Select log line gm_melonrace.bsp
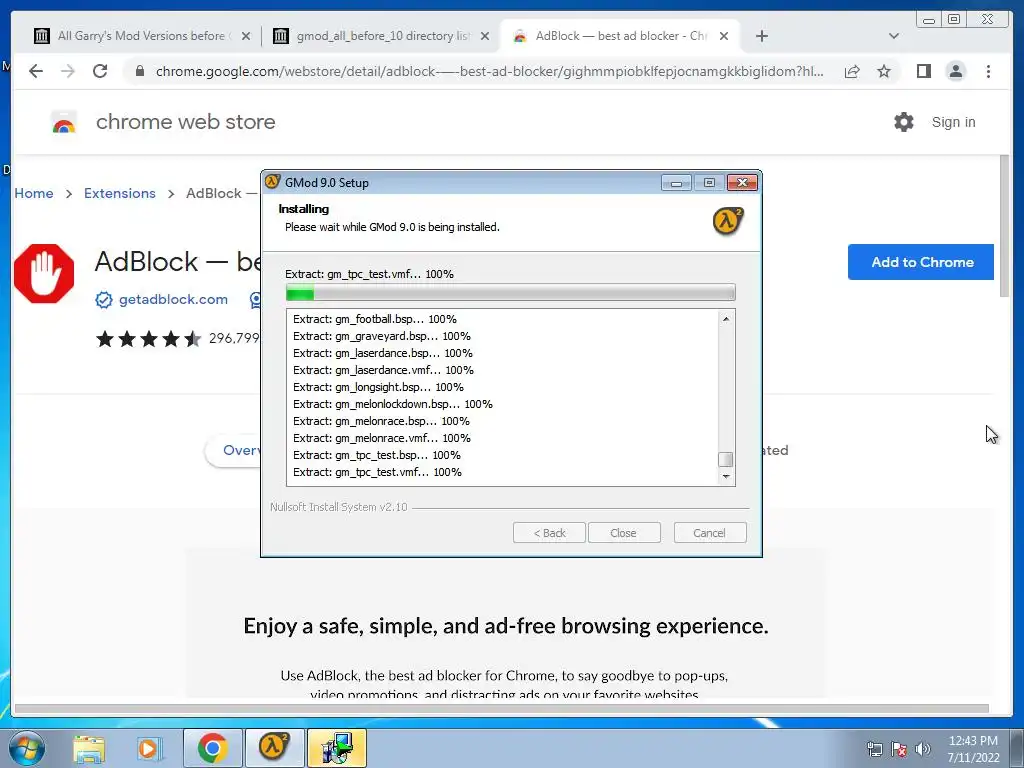The height and width of the screenshot is (768, 1024). (x=381, y=421)
